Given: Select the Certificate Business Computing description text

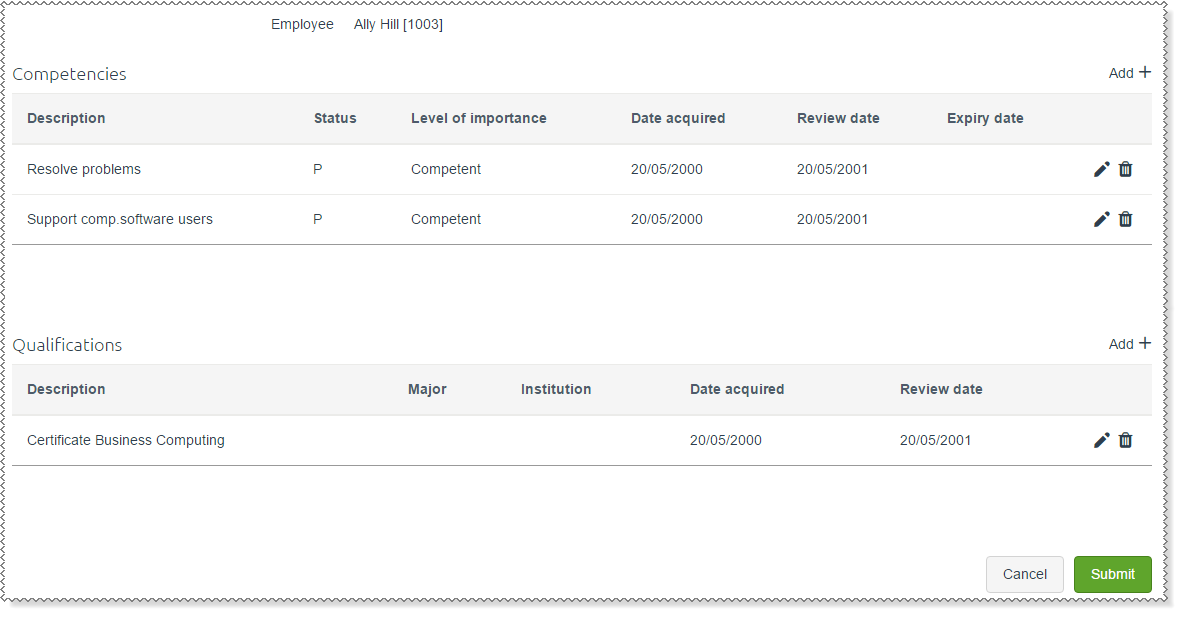Looking at the screenshot, I should pyautogui.click(x=126, y=440).
